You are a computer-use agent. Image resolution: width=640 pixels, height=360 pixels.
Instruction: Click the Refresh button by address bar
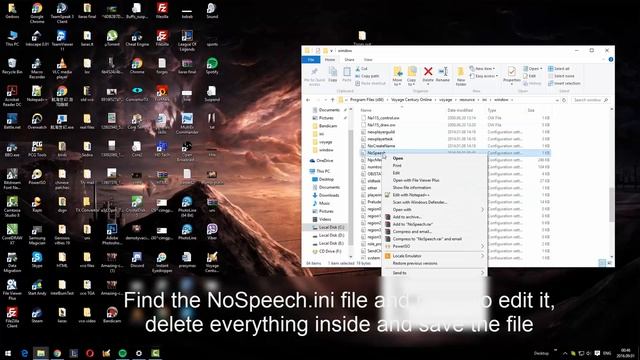tap(564, 100)
